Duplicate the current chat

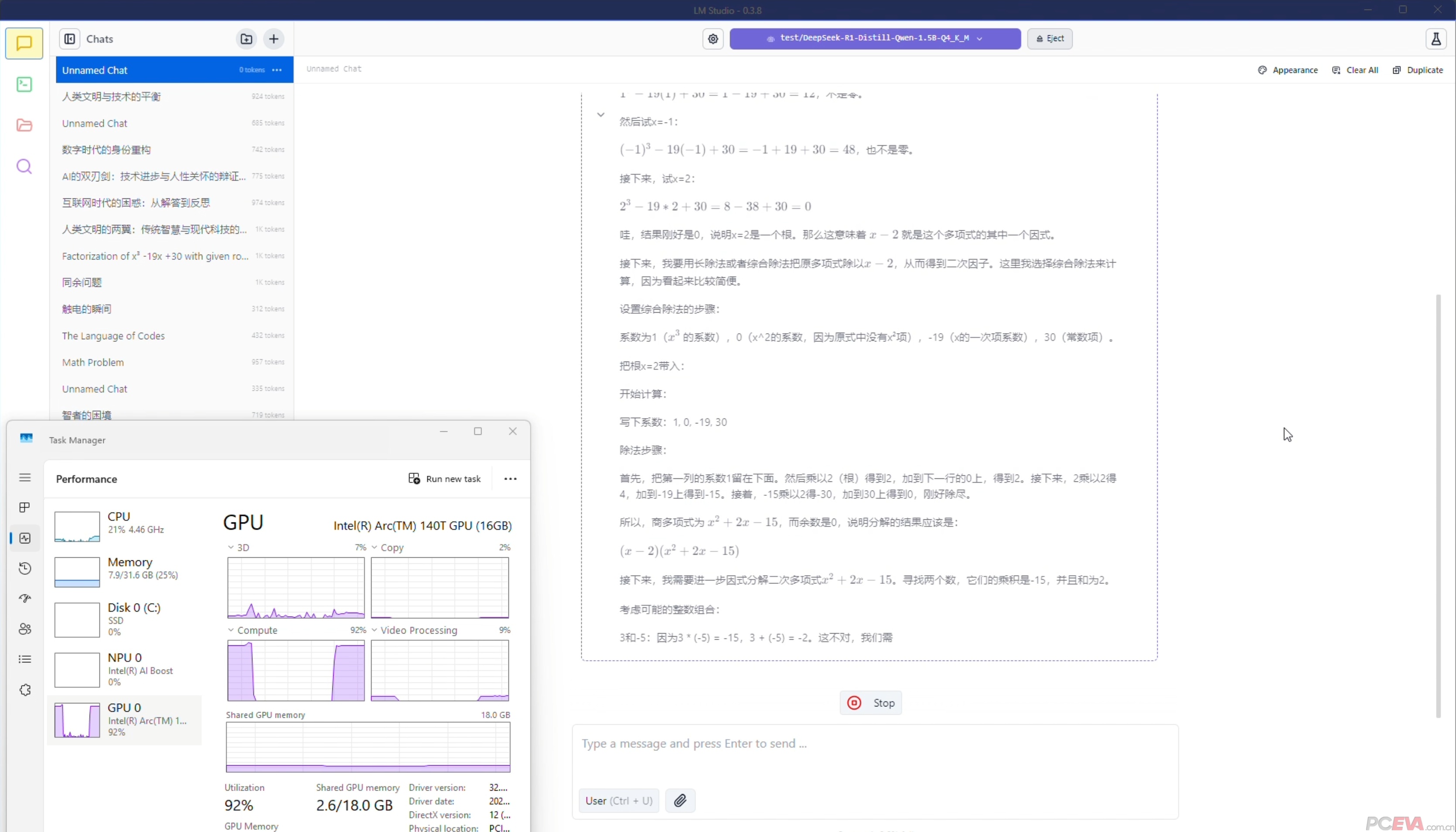pos(1418,70)
